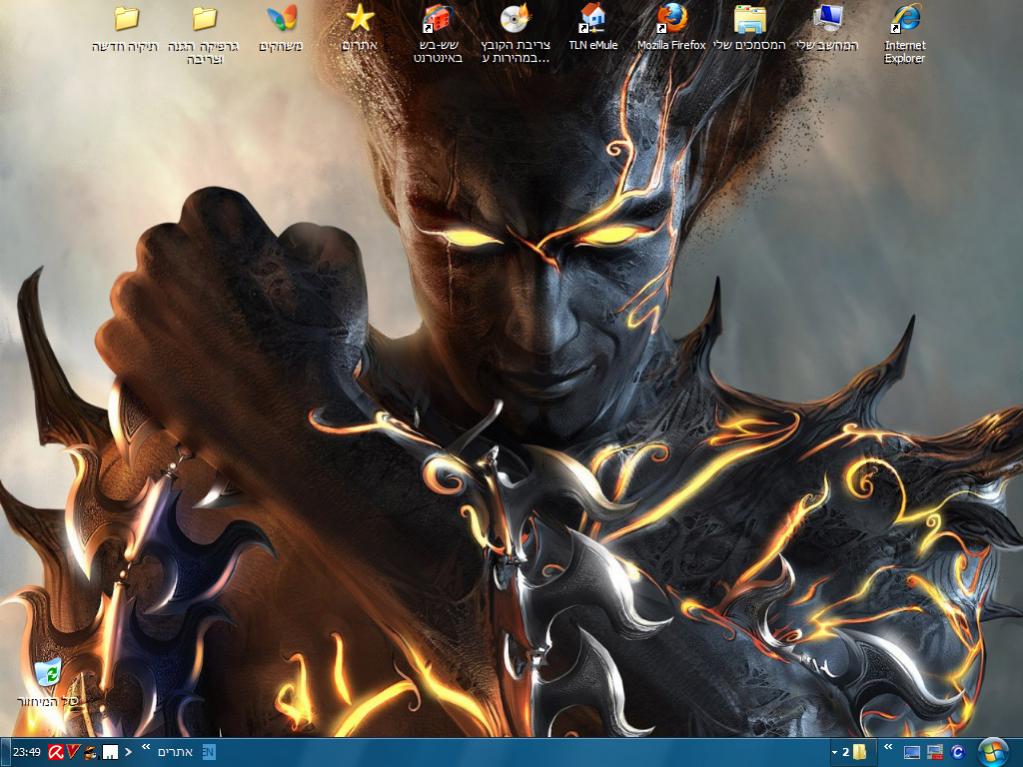
Task: Click the Avira antivirus tray icon
Action: pos(55,752)
